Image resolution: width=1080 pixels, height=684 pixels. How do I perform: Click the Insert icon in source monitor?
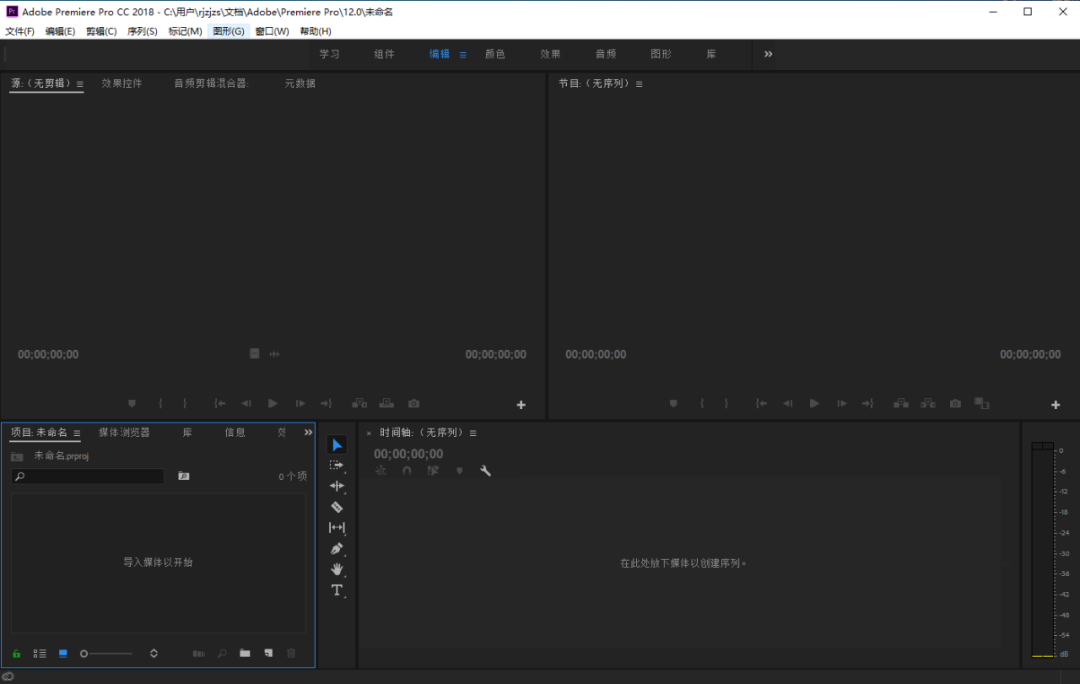point(360,404)
